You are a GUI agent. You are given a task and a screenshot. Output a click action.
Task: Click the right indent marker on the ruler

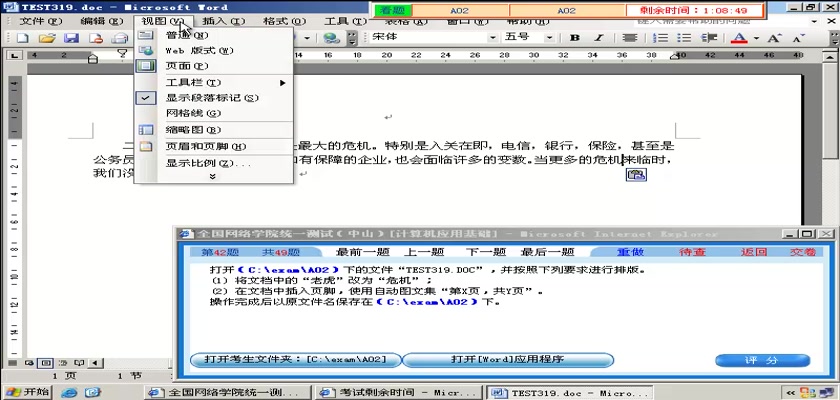point(676,56)
